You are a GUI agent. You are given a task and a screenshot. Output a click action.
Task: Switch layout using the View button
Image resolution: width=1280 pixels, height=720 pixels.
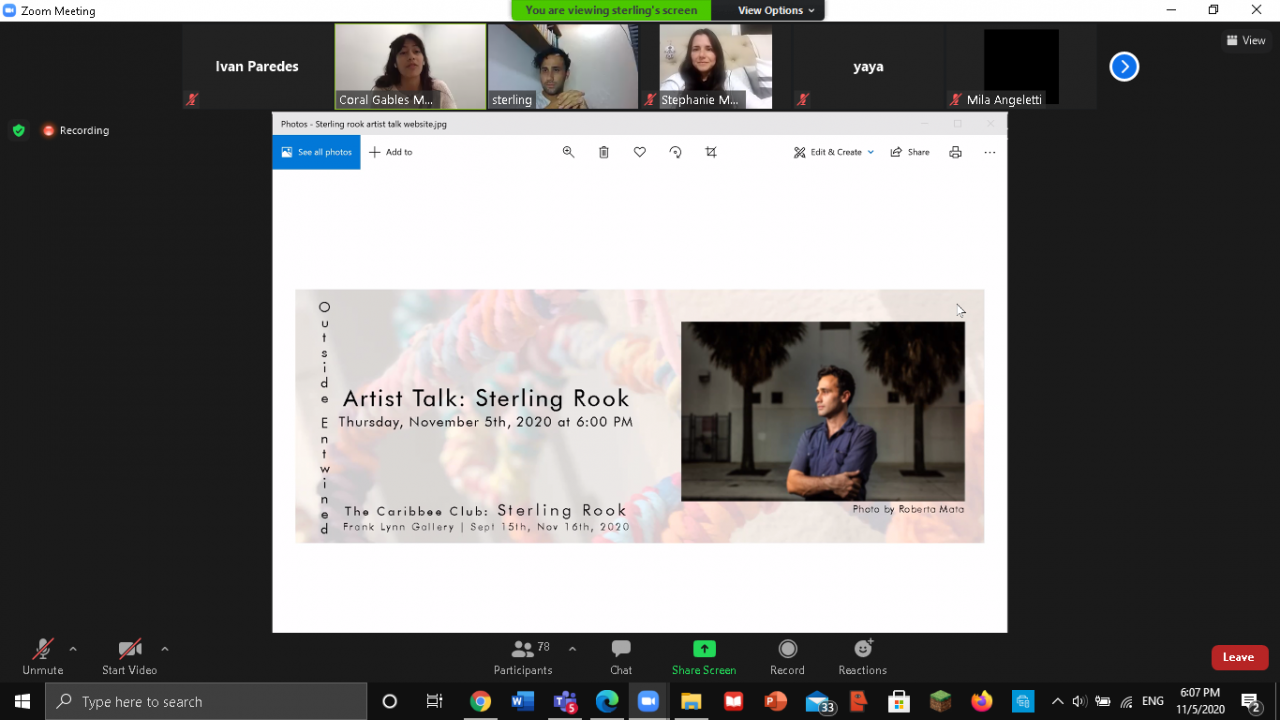coord(1246,41)
